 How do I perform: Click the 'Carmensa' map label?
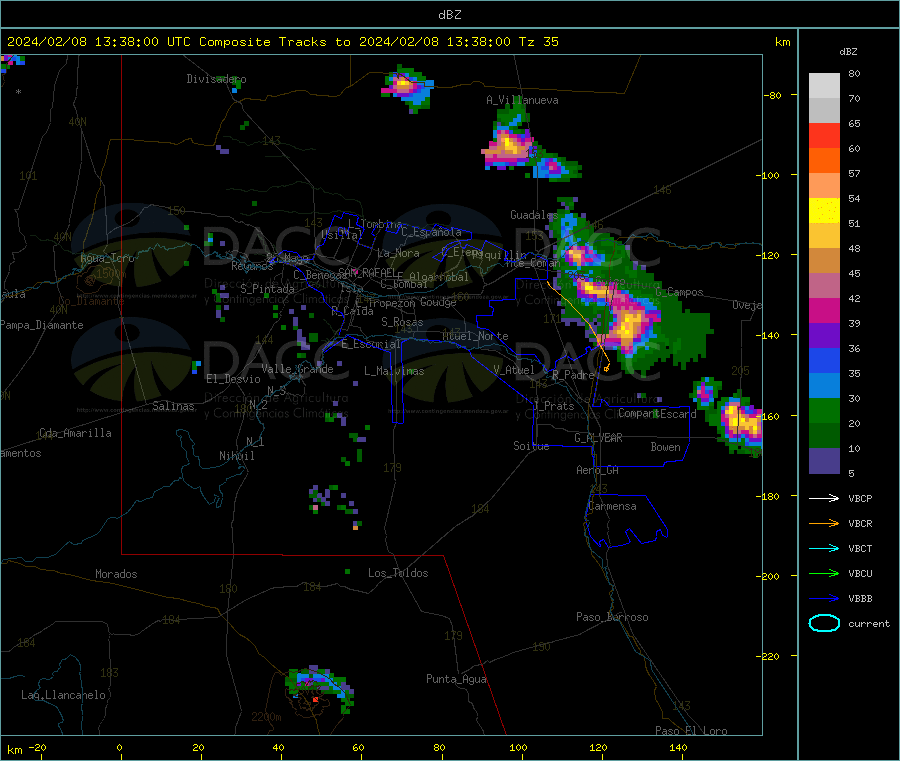612,506
